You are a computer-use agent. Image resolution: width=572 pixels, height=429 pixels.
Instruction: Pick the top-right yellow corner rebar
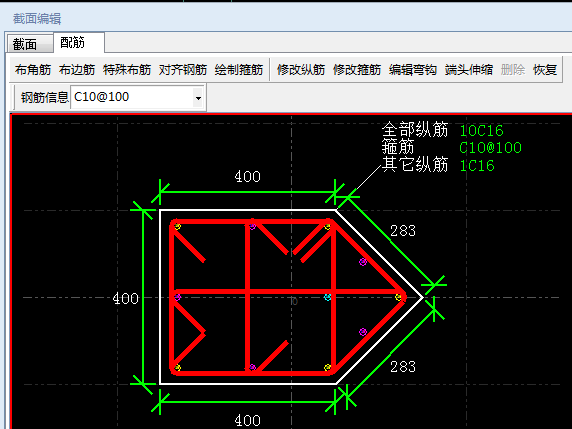click(x=328, y=227)
